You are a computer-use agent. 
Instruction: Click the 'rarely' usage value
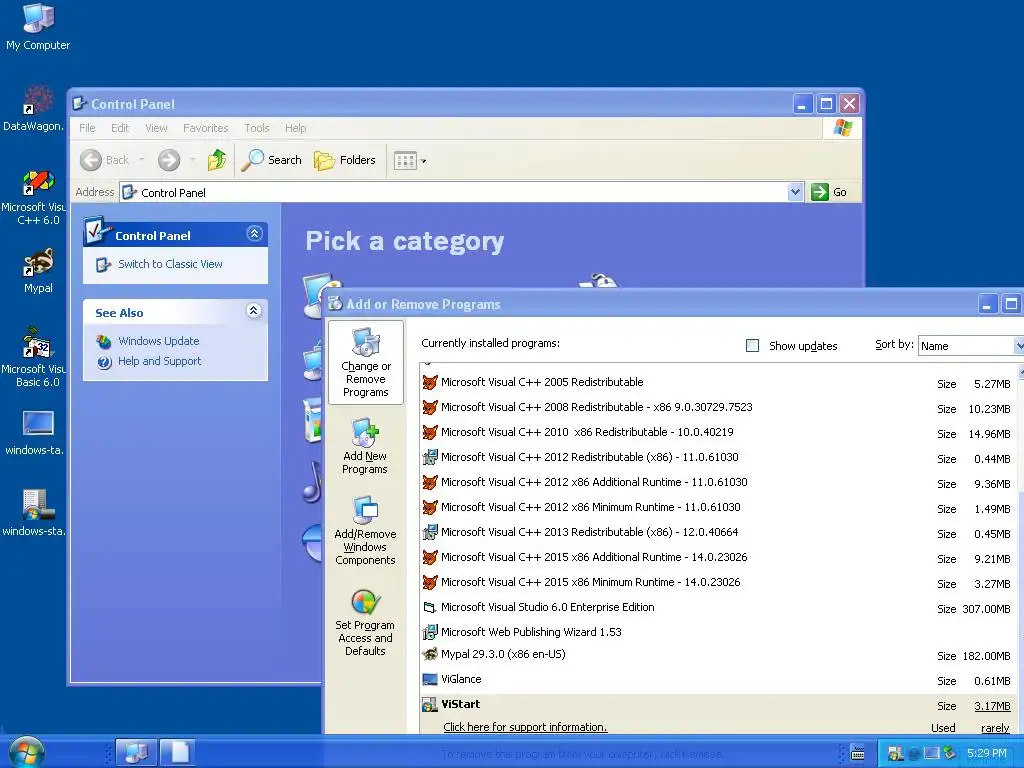pos(995,728)
